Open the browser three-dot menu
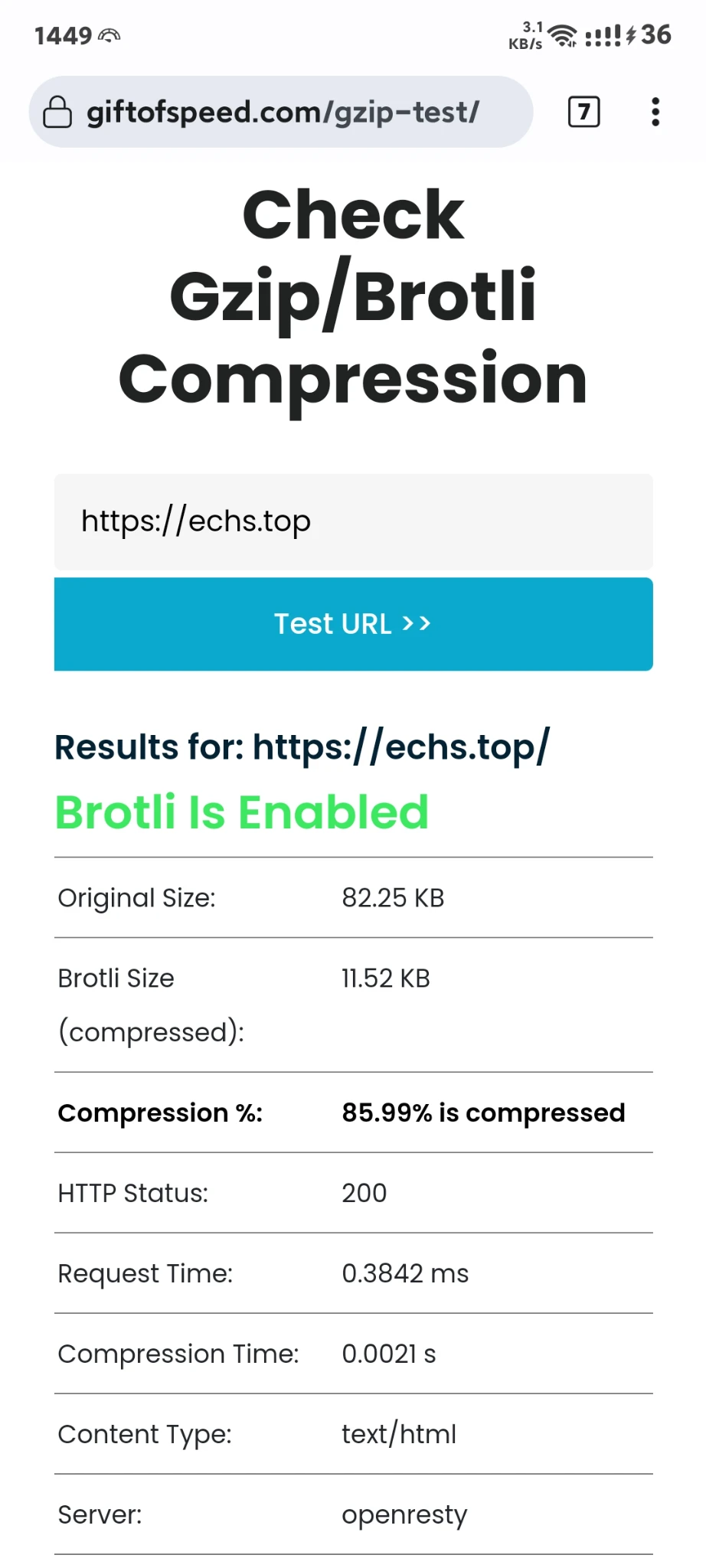The height and width of the screenshot is (1568, 706). tap(655, 112)
